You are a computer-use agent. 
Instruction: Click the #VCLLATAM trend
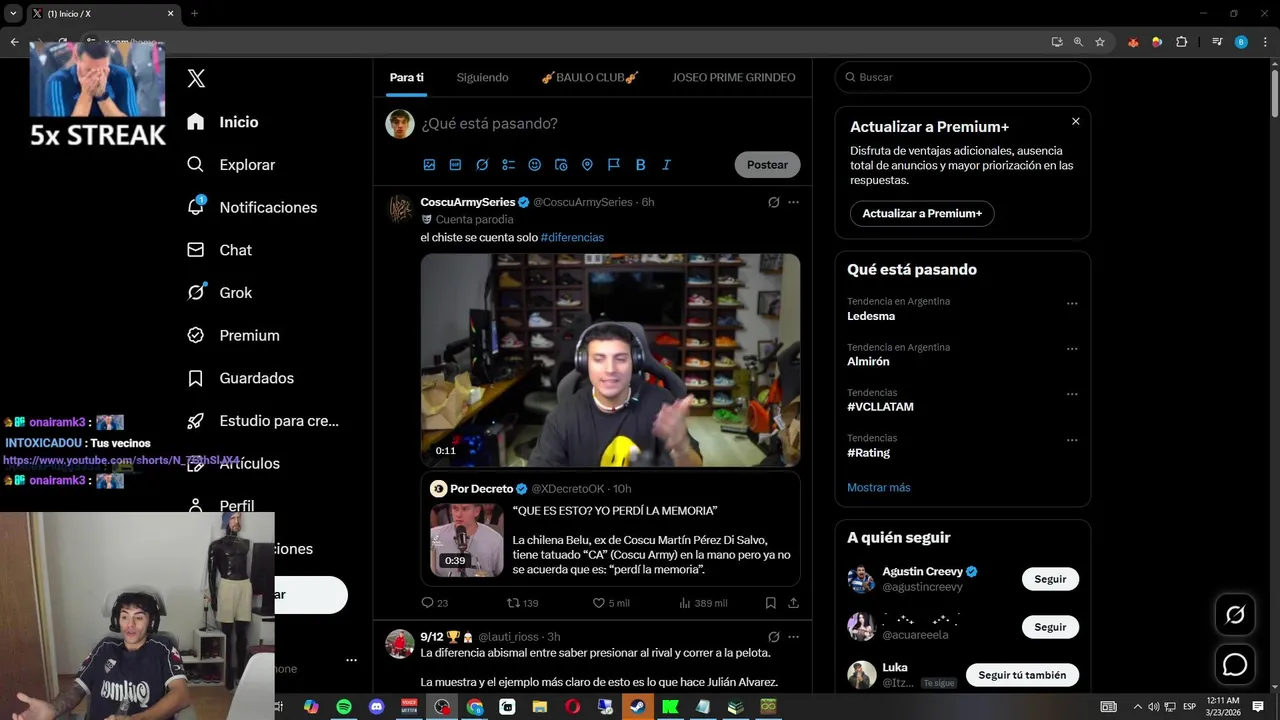click(880, 407)
